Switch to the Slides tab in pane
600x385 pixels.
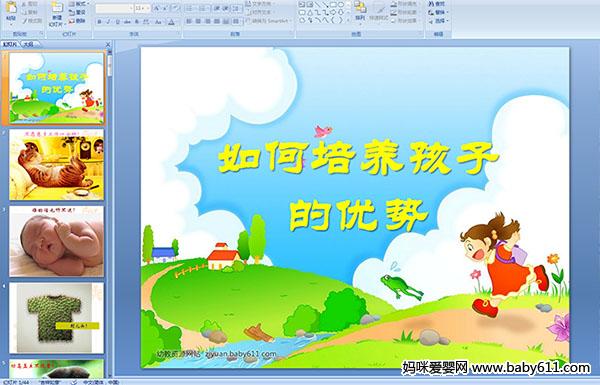pyautogui.click(x=10, y=44)
